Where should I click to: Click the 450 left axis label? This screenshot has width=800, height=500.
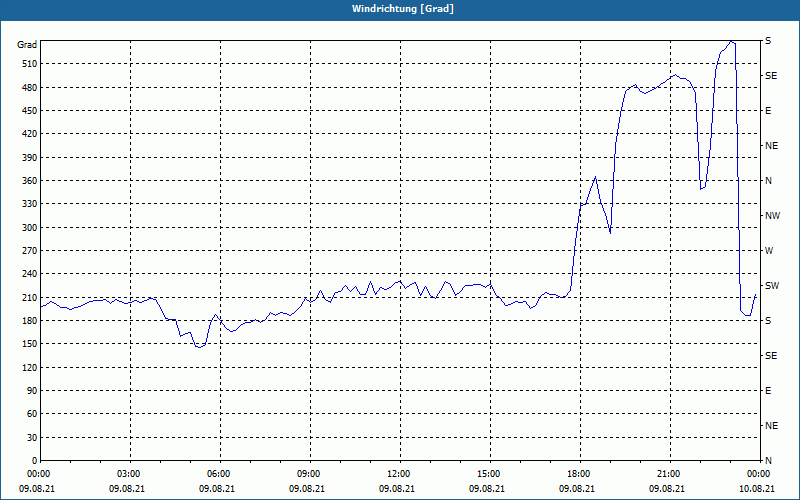pyautogui.click(x=30, y=111)
